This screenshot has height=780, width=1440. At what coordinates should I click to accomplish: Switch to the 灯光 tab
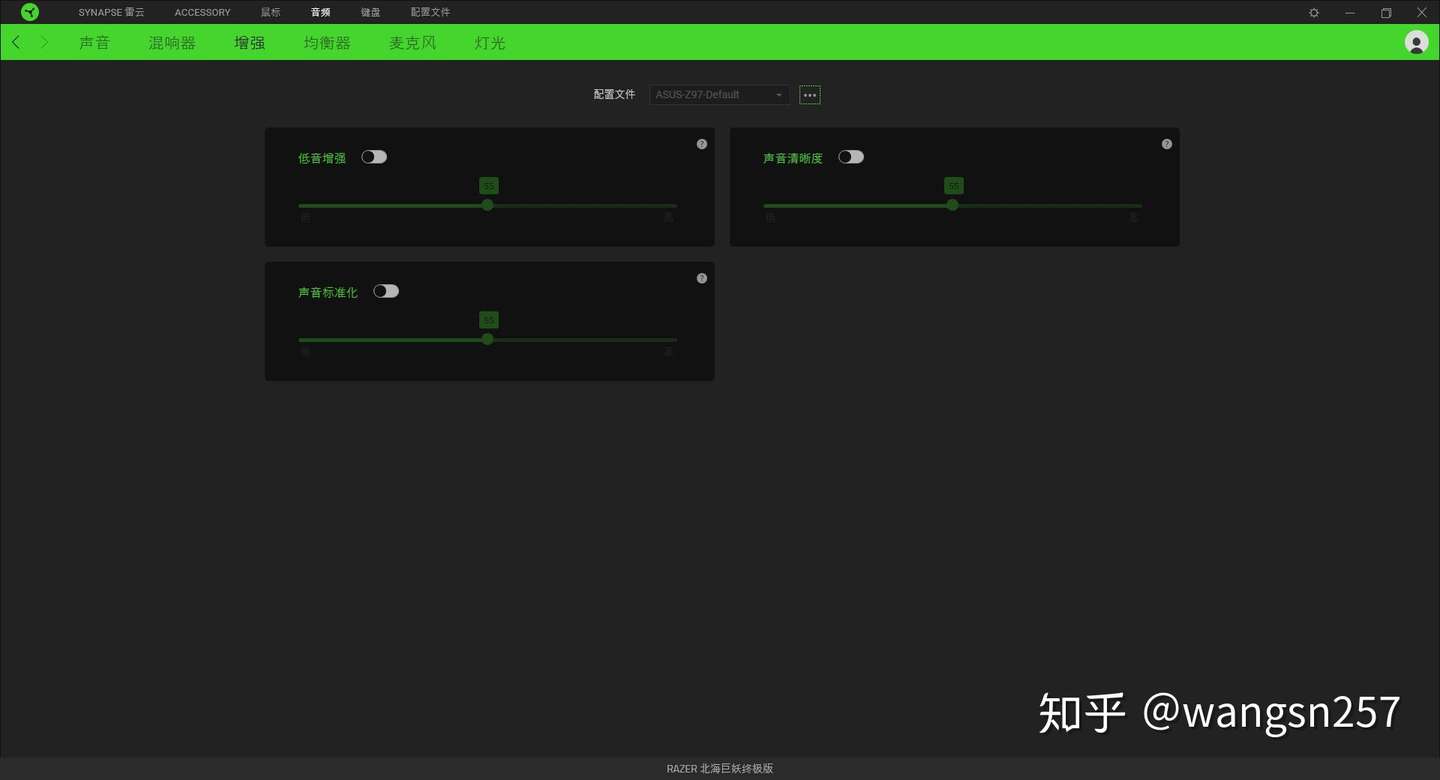(490, 43)
